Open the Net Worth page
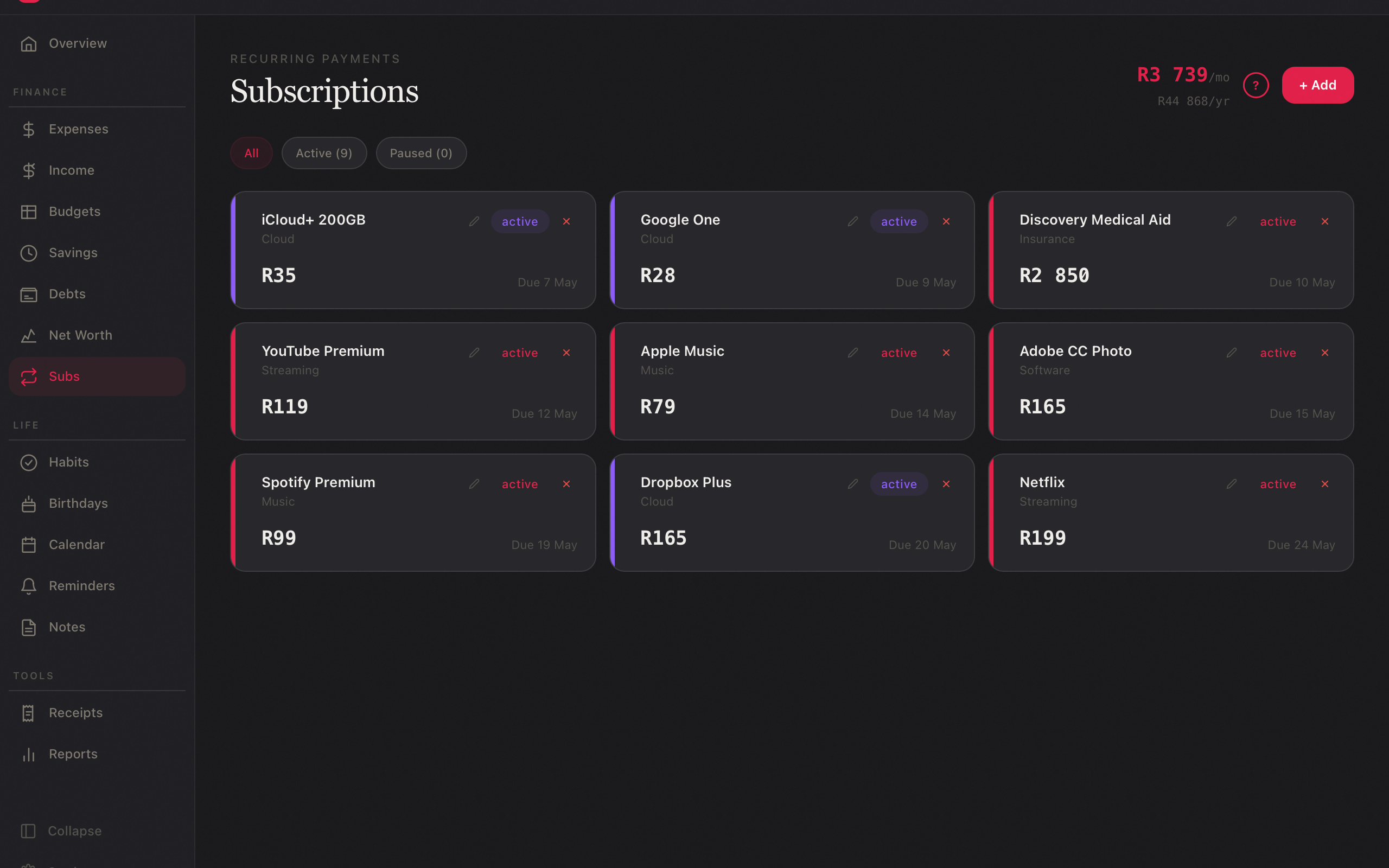The height and width of the screenshot is (868, 1389). [x=97, y=336]
